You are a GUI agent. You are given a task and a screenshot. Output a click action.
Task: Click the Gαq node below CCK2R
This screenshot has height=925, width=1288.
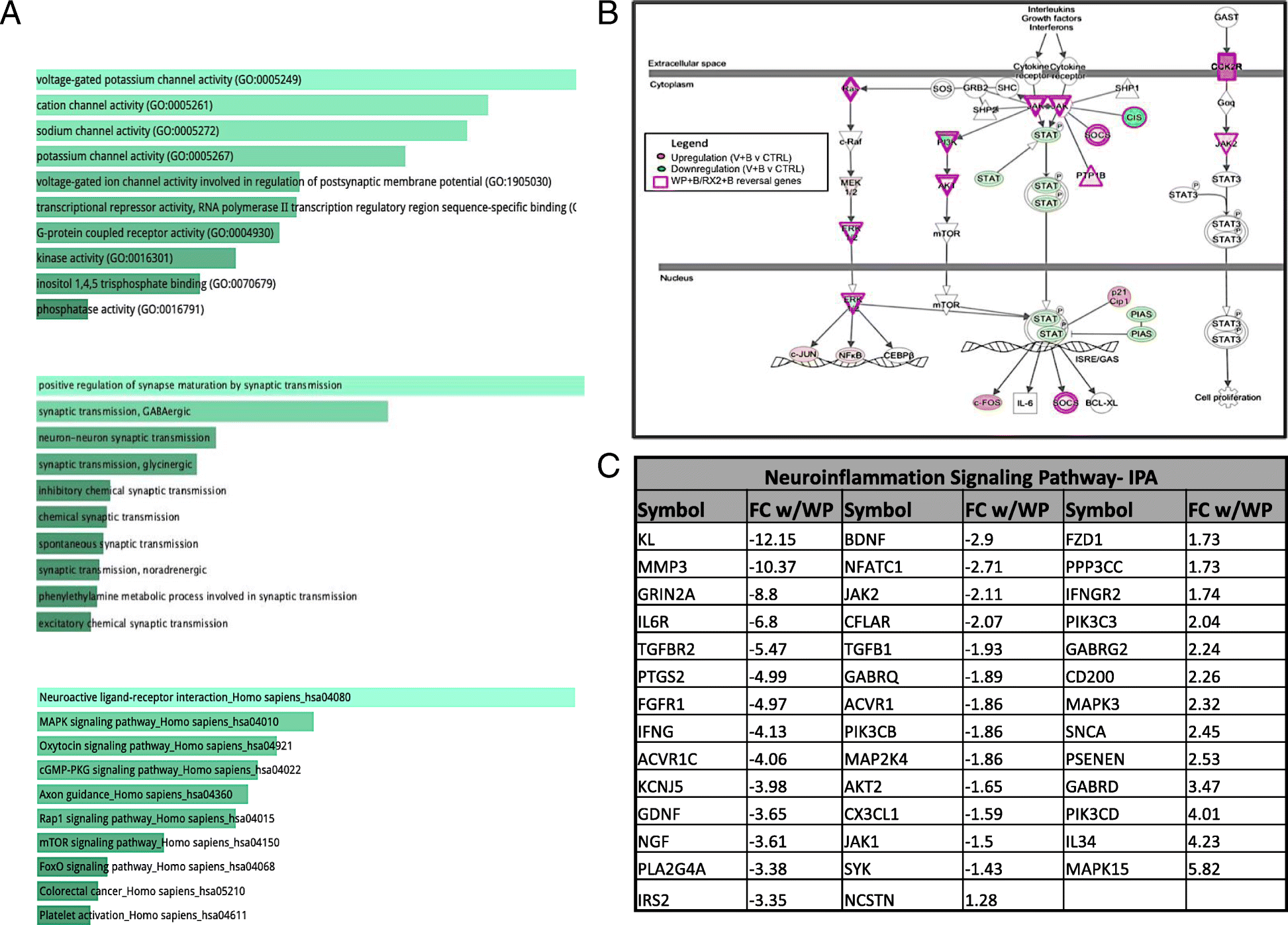tap(1226, 103)
